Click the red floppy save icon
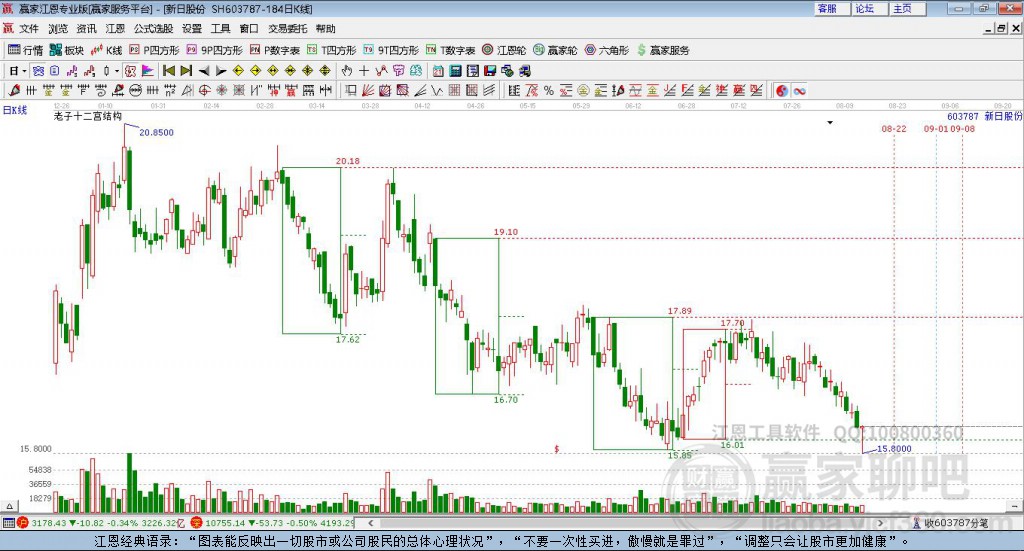 pyautogui.click(x=490, y=71)
